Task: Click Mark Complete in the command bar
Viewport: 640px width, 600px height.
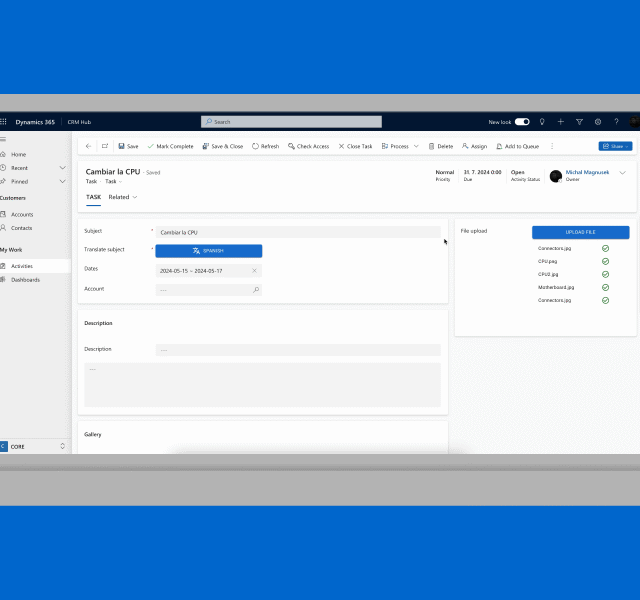Action: click(170, 146)
